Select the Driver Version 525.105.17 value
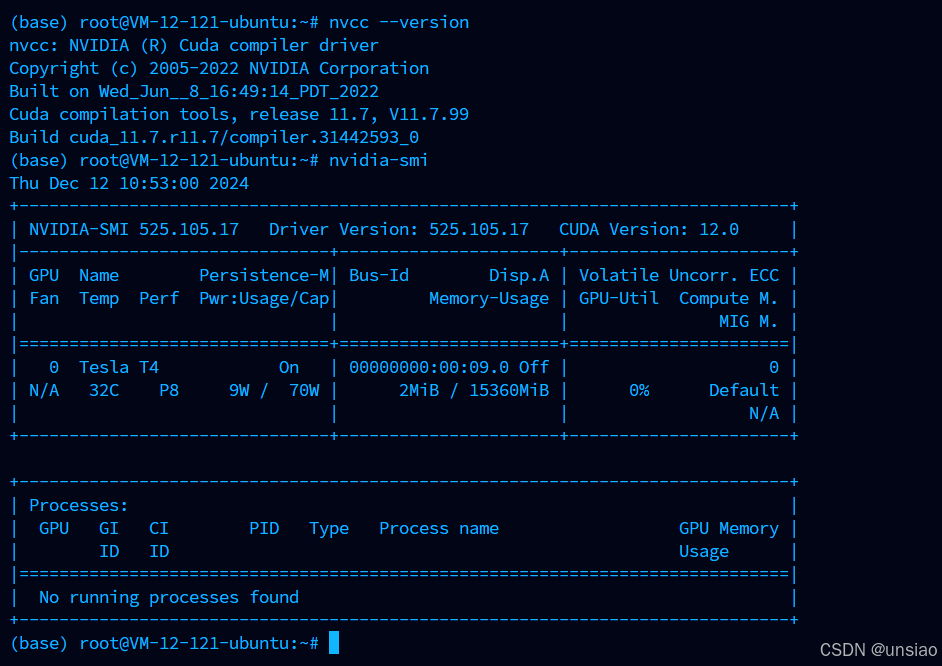This screenshot has height=666, width=942. (x=479, y=229)
